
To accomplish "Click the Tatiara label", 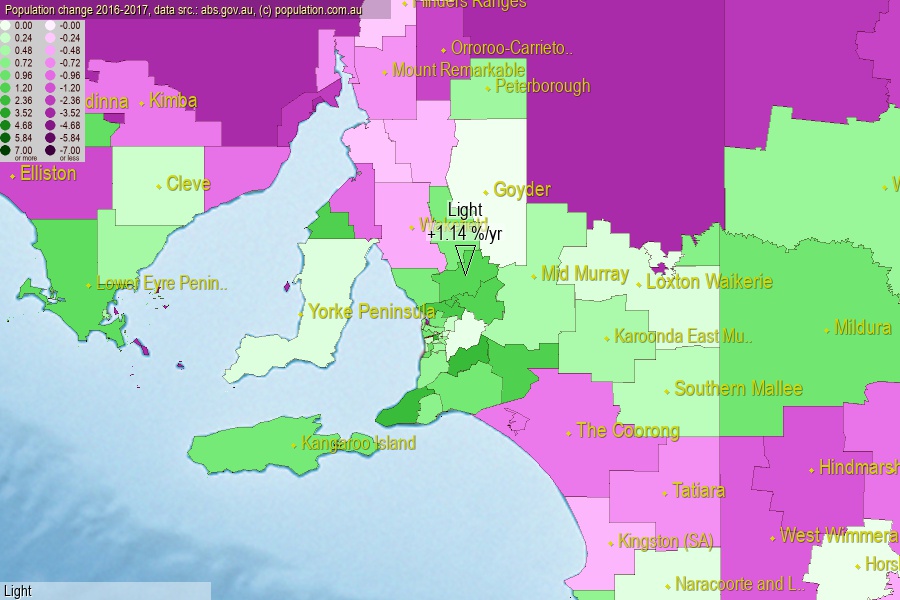I will (x=699, y=490).
